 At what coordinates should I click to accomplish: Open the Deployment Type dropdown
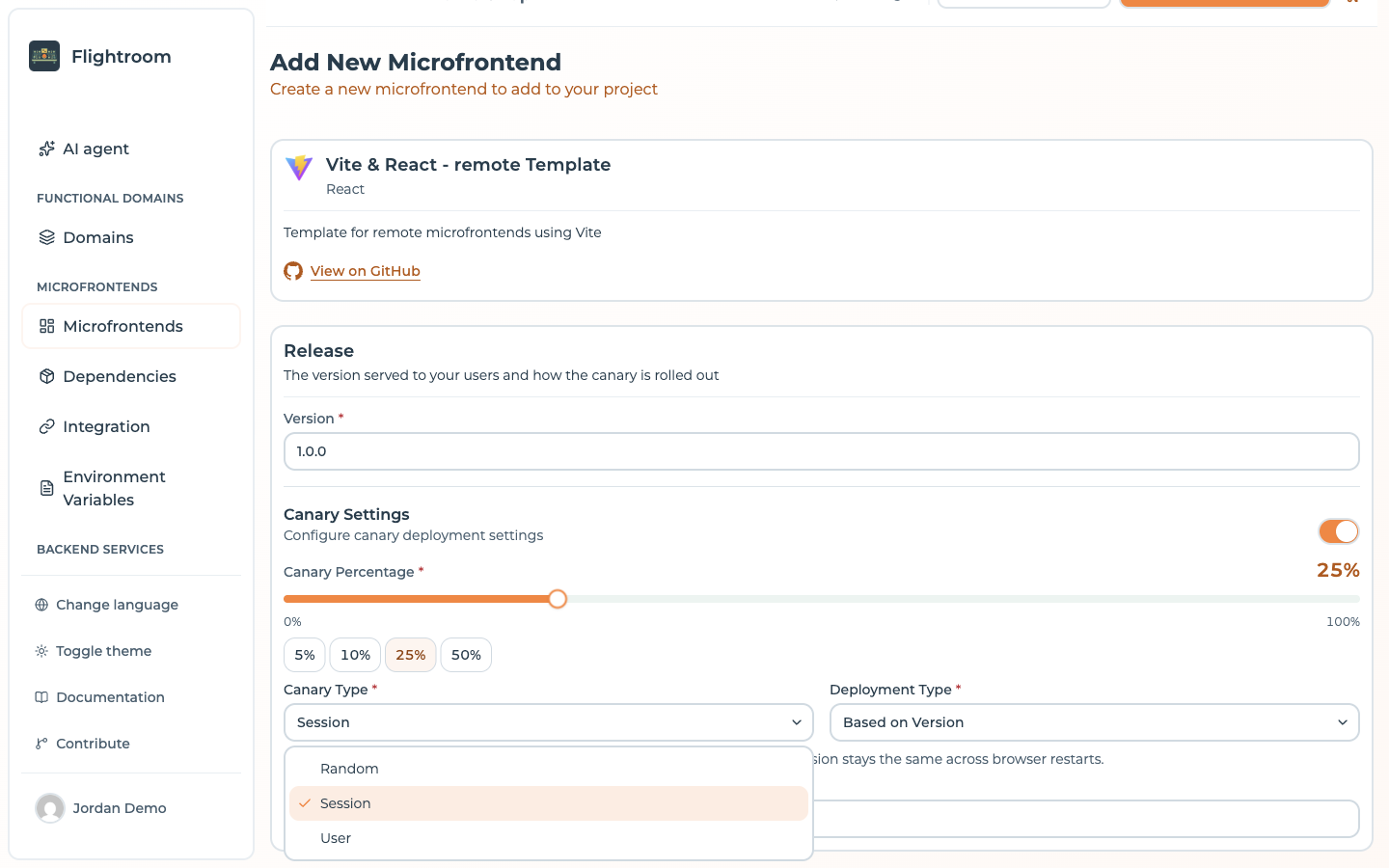pyautogui.click(x=1095, y=722)
